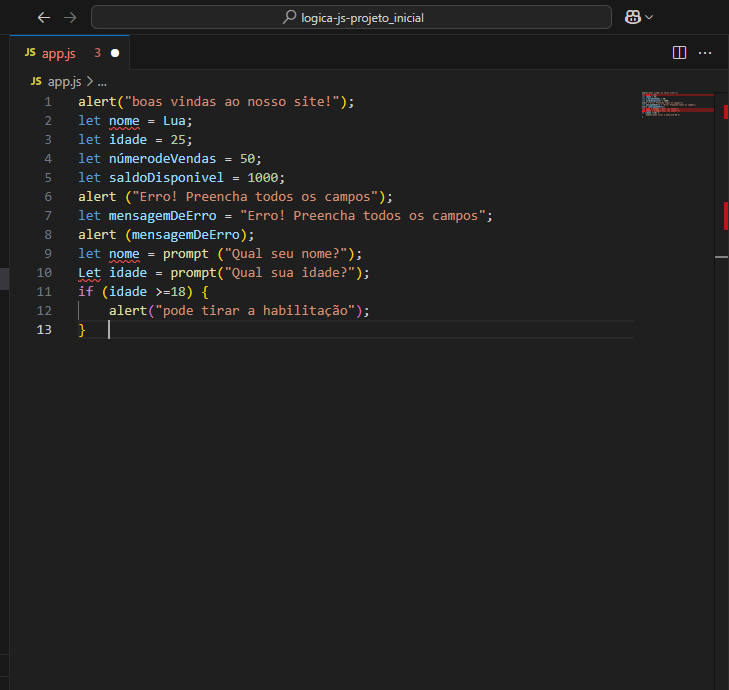
Task: Click the vertical scrollbar error marker near the top
Action: pyautogui.click(x=726, y=112)
